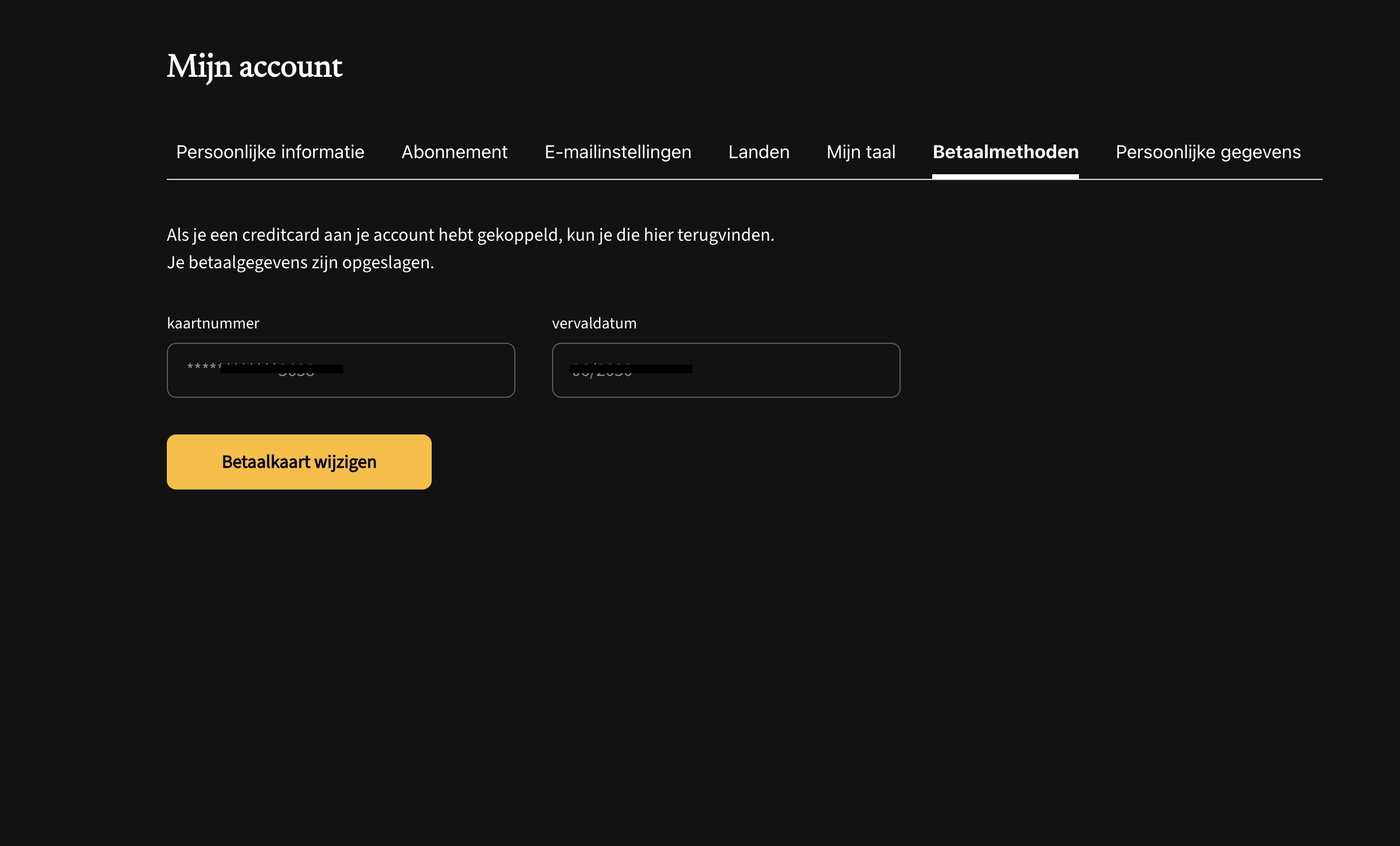This screenshot has width=1400, height=846.
Task: Click the vervaldatum label
Action: coord(595,323)
